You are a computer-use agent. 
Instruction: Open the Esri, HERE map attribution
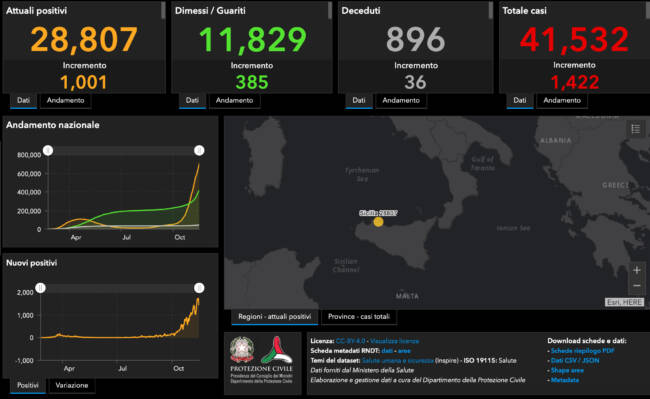coord(624,302)
